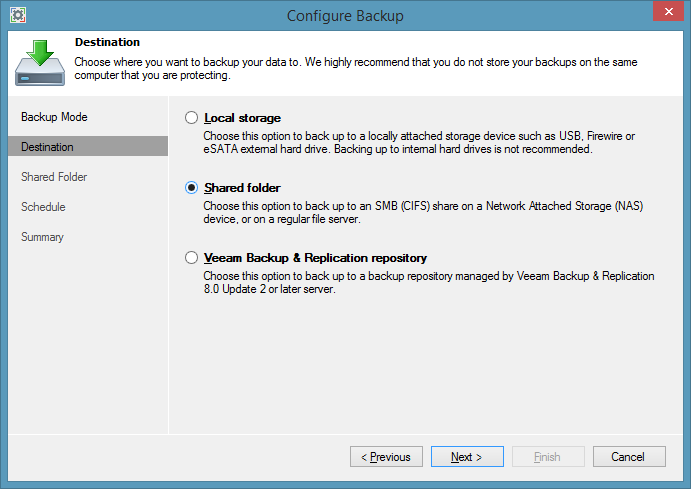691x489 pixels.
Task: Select the Destination step in sidebar
Action: click(x=47, y=147)
